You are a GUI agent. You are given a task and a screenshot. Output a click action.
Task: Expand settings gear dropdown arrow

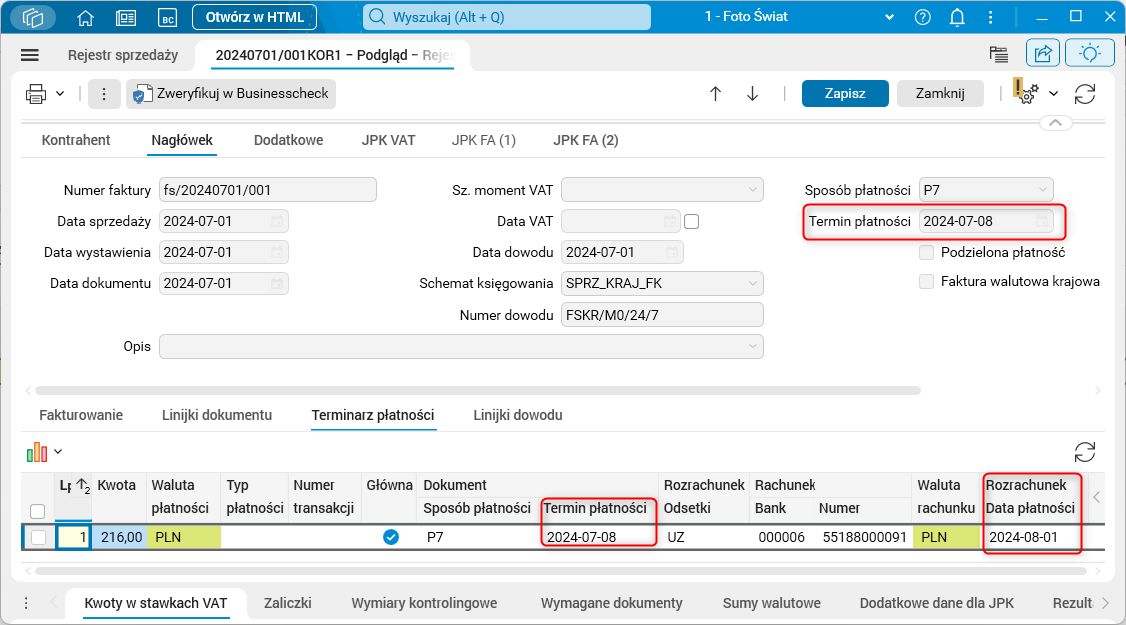(x=1053, y=93)
